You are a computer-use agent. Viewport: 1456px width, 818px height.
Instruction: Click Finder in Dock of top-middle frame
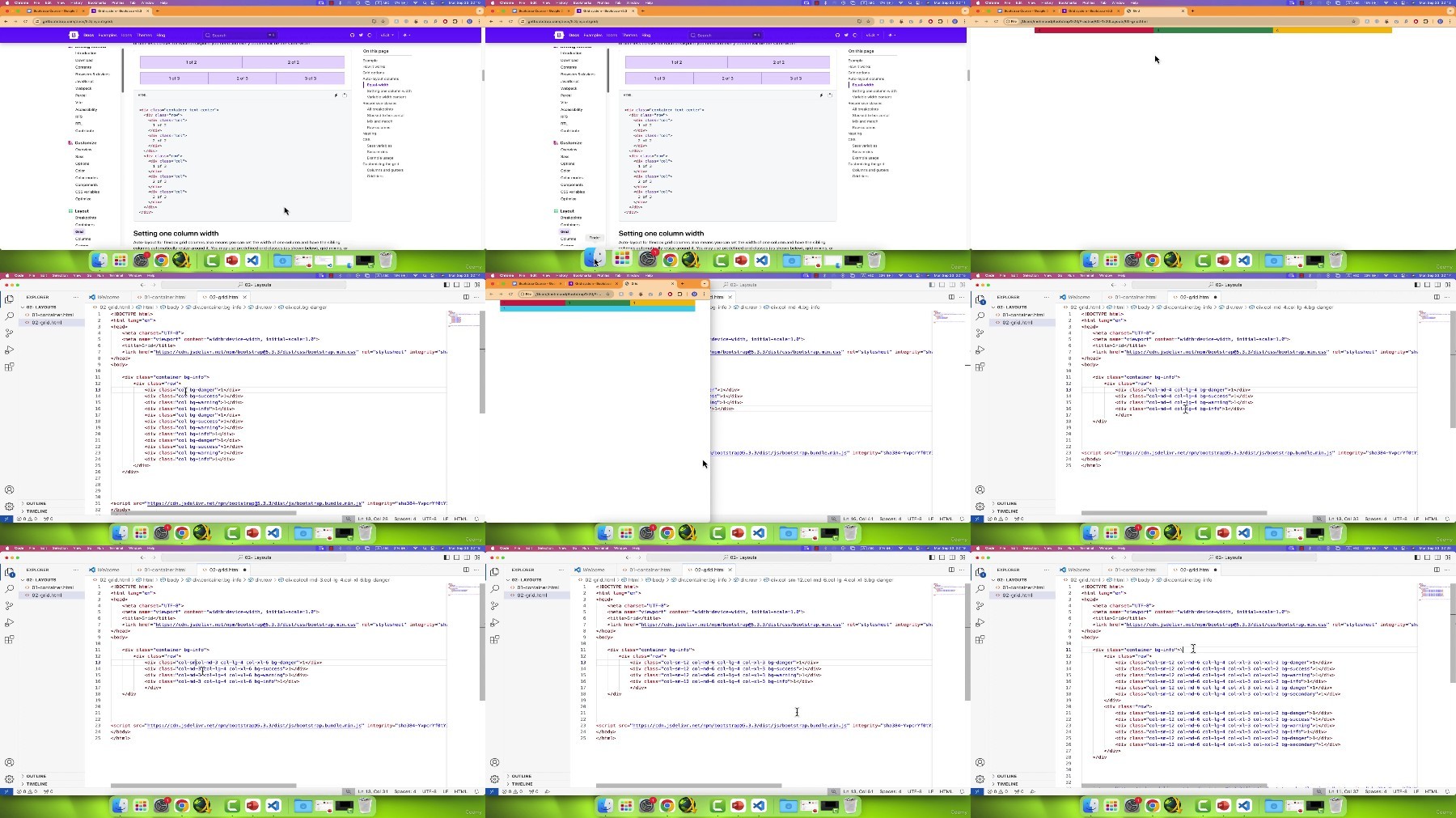tap(595, 259)
